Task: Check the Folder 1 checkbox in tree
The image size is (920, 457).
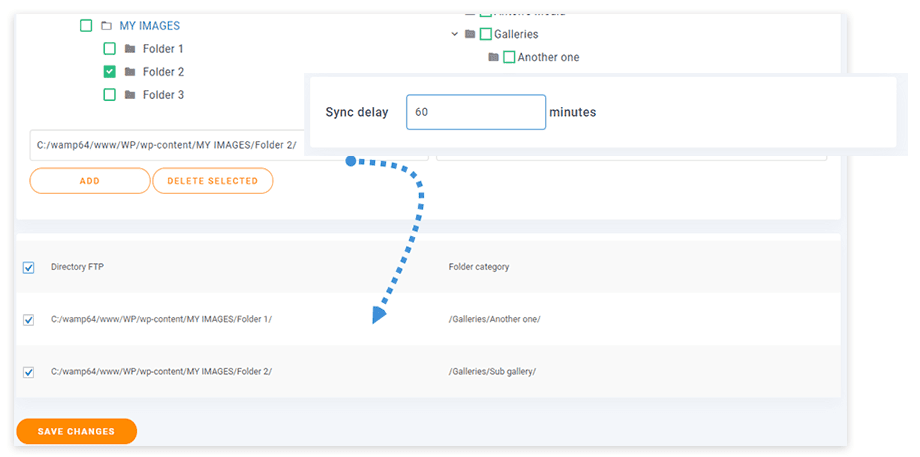Action: [x=110, y=49]
